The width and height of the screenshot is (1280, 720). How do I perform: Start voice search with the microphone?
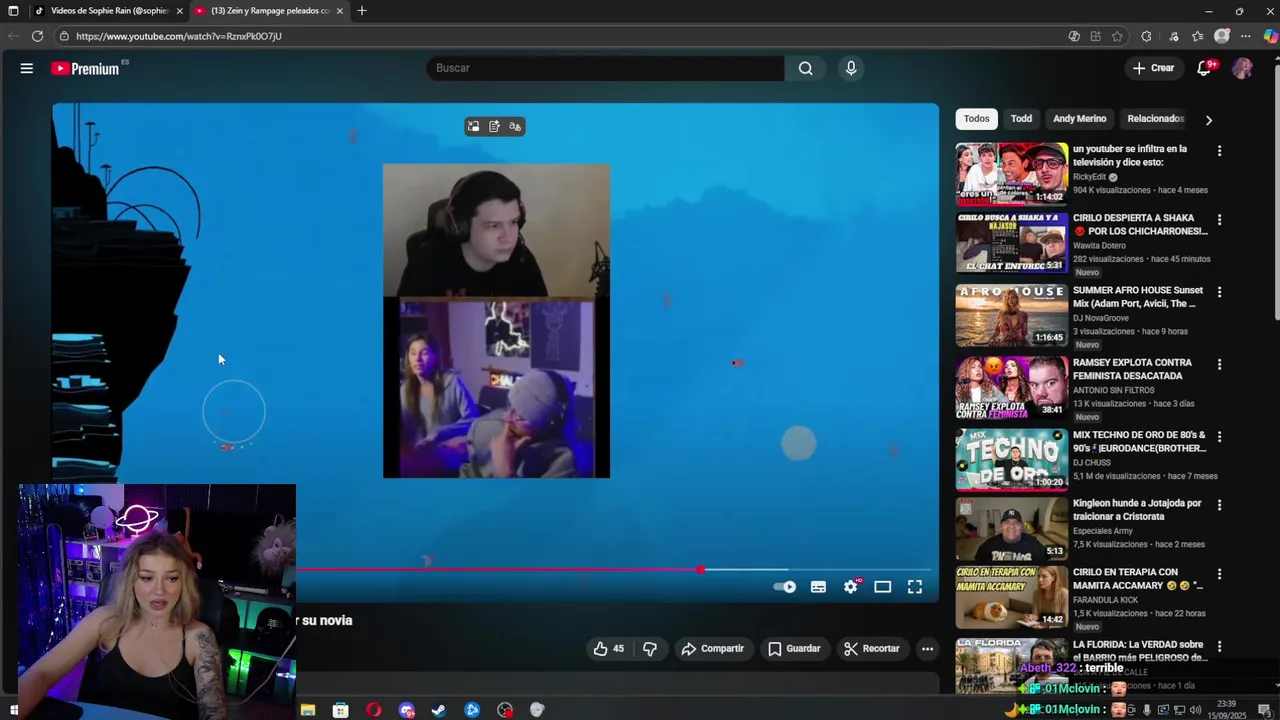click(851, 68)
